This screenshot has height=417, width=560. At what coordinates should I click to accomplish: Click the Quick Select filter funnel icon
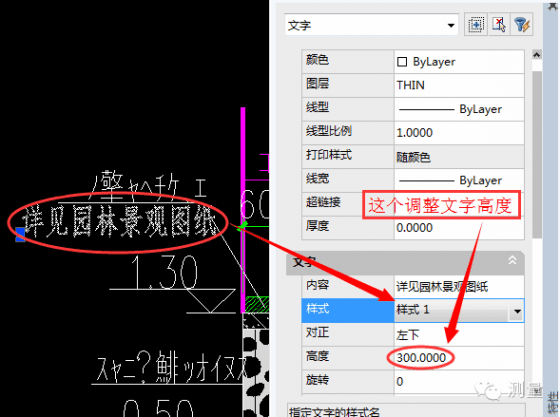click(522, 24)
